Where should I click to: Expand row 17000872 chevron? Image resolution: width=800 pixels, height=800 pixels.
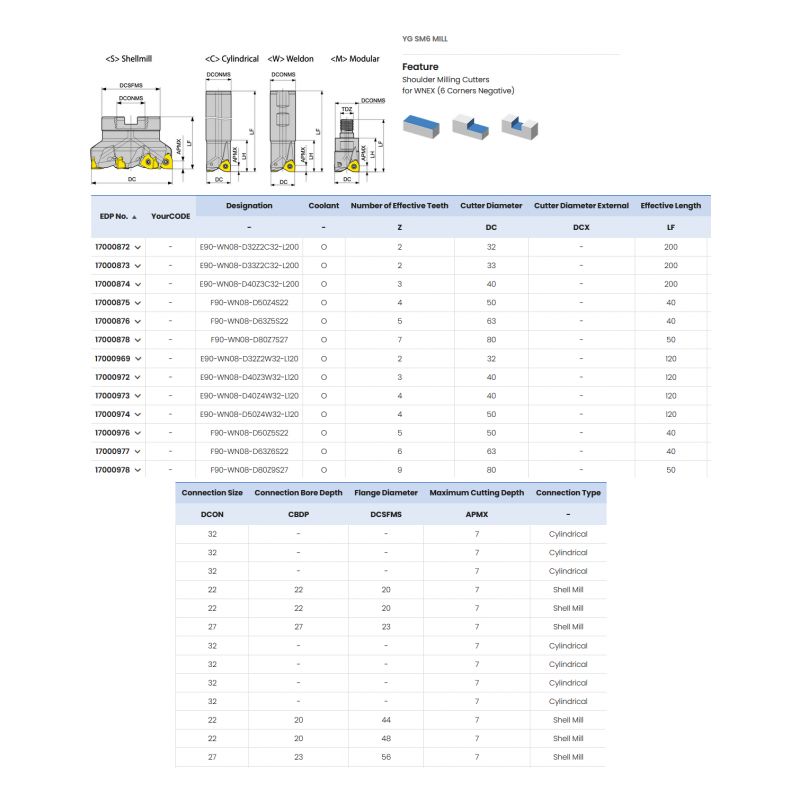(138, 247)
